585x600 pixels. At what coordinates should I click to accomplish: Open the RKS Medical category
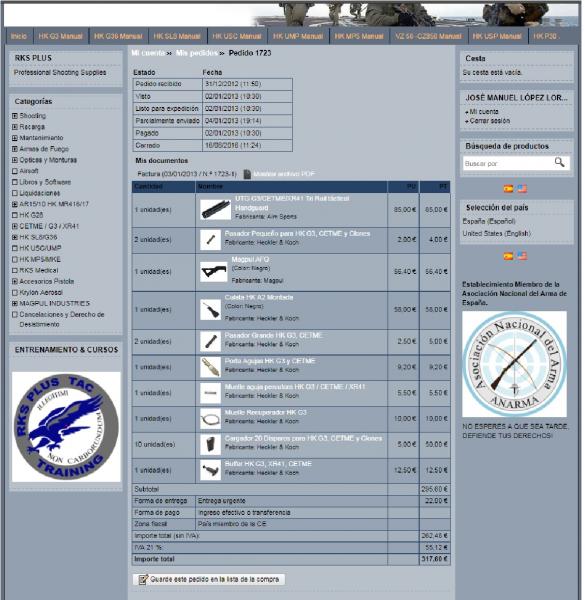tap(39, 271)
